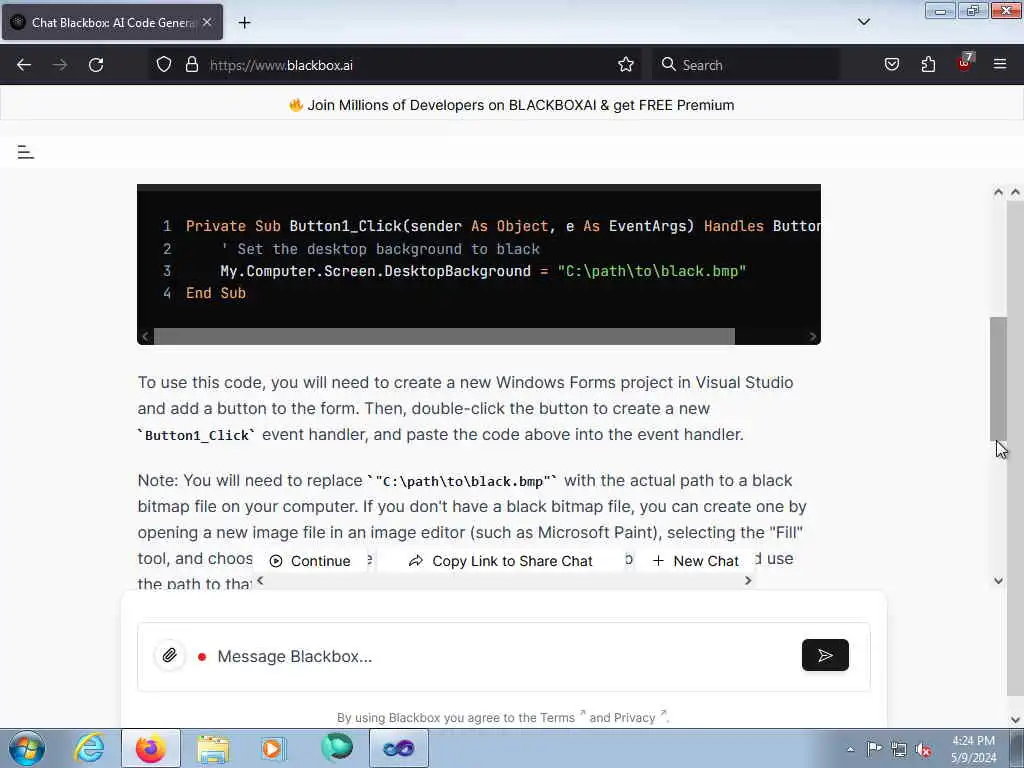Toggle the Blackbox sidebar menu icon
The image size is (1024, 768).
25,152
